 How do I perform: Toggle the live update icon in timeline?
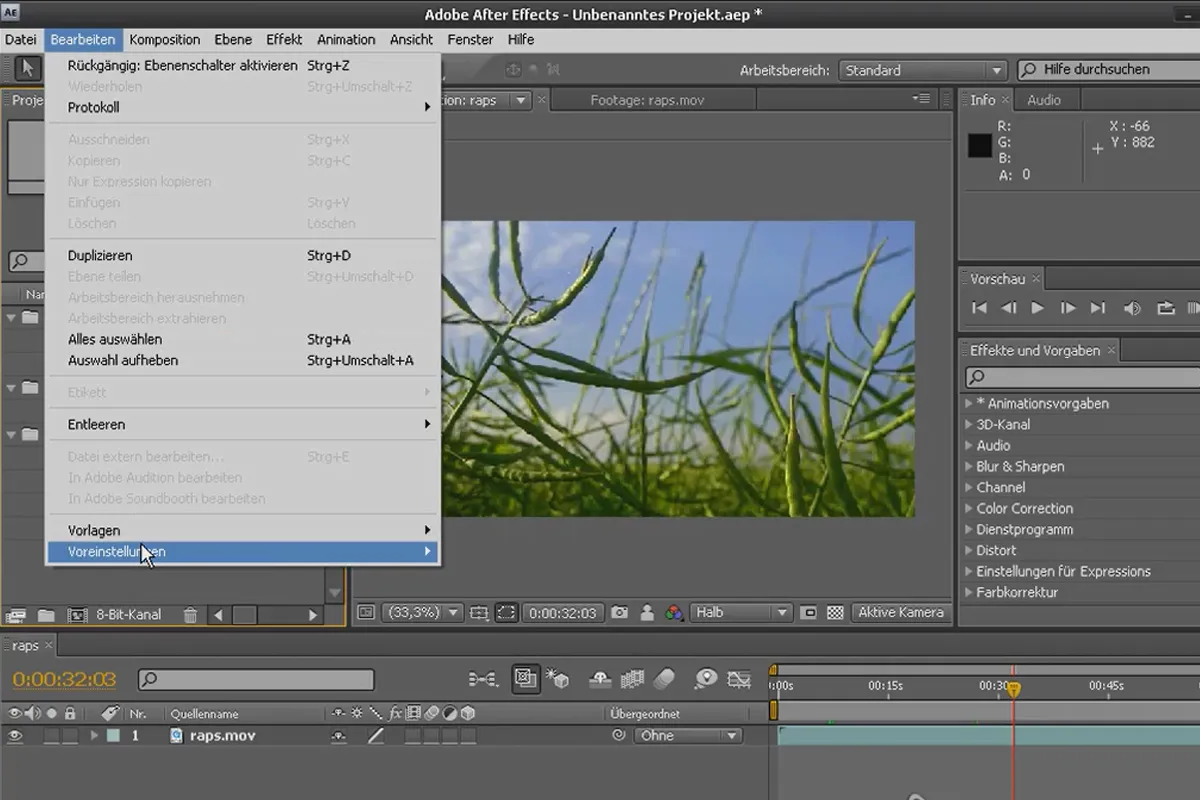click(x=526, y=679)
